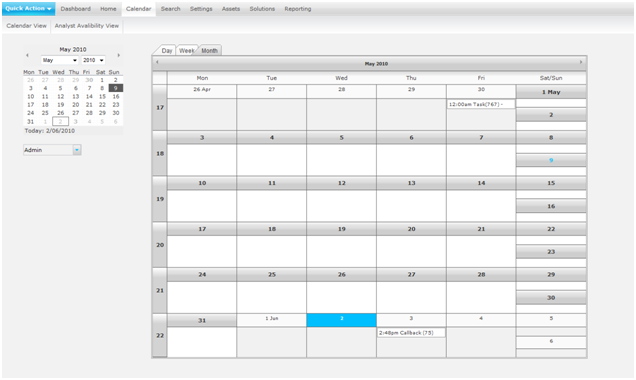Viewport: 636px width, 380px height.
Task: Click the main calendar previous-month arrow
Action: [157, 62]
